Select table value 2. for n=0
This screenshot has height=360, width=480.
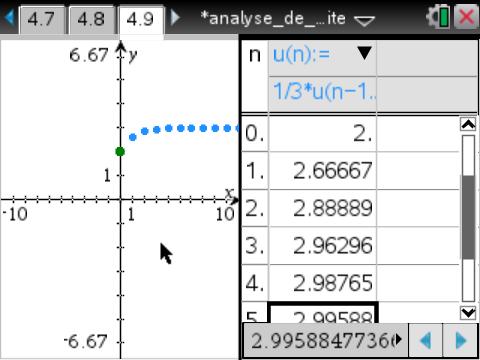coord(322,133)
